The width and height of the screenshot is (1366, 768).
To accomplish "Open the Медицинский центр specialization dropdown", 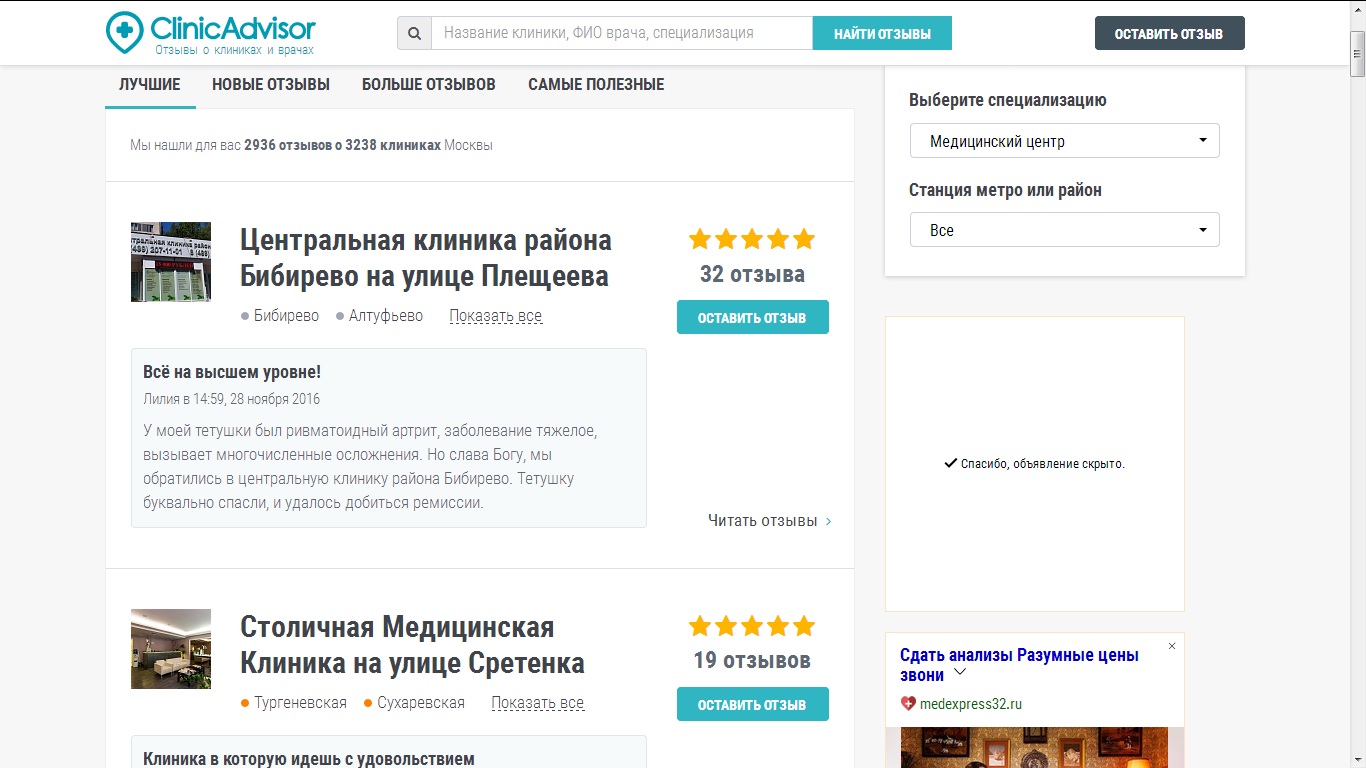I will click(x=1064, y=141).
